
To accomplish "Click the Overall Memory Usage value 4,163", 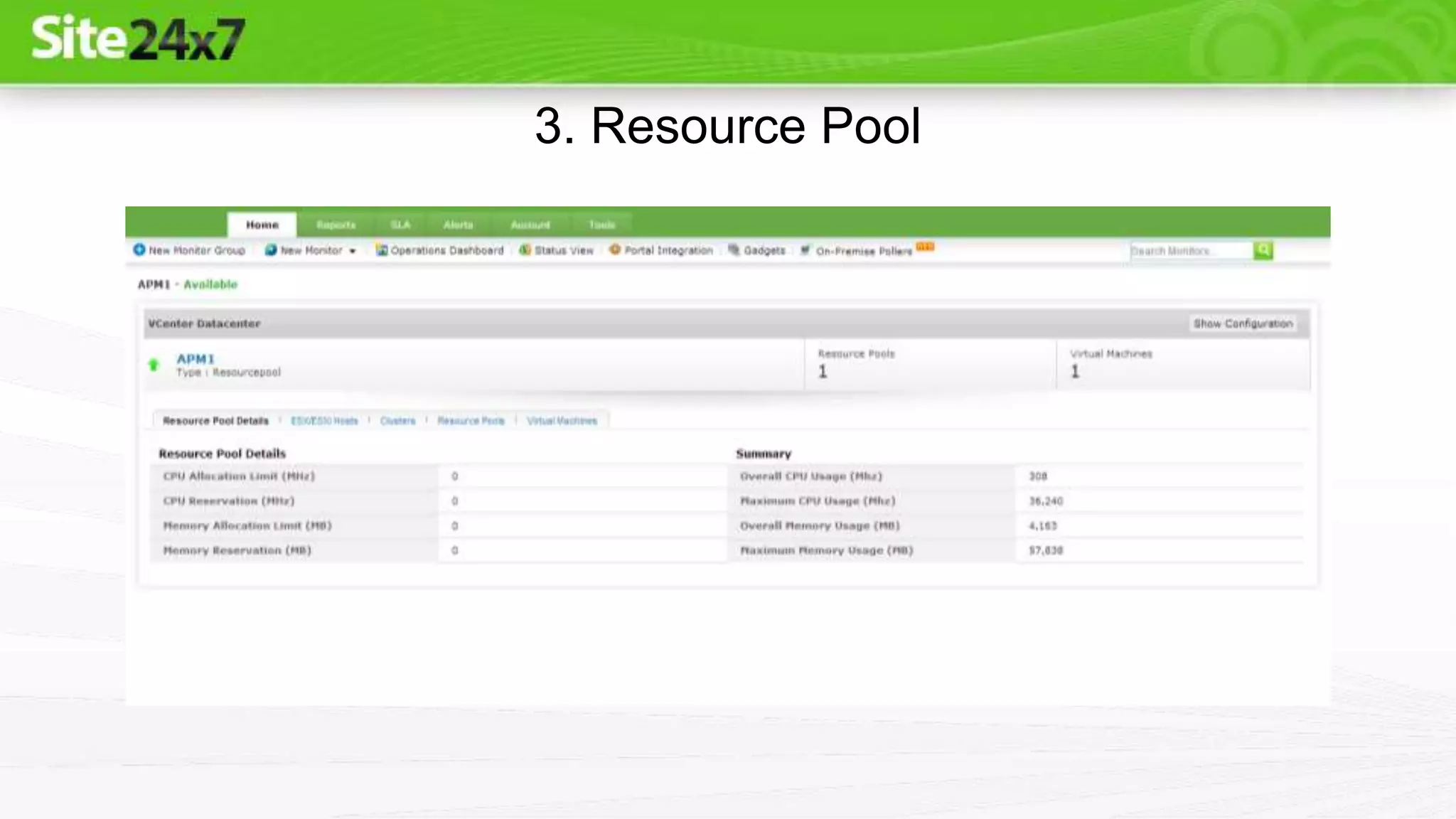I will 1043,526.
